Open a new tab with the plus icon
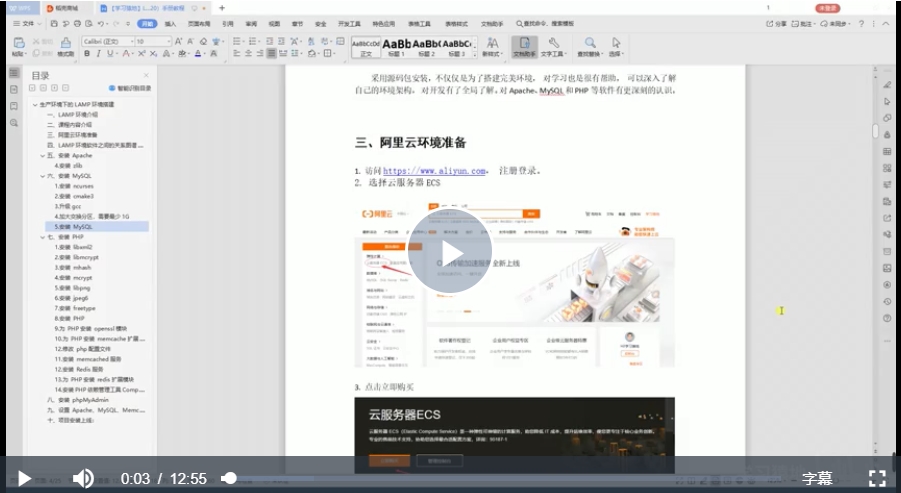The width and height of the screenshot is (901, 493). (x=222, y=8)
